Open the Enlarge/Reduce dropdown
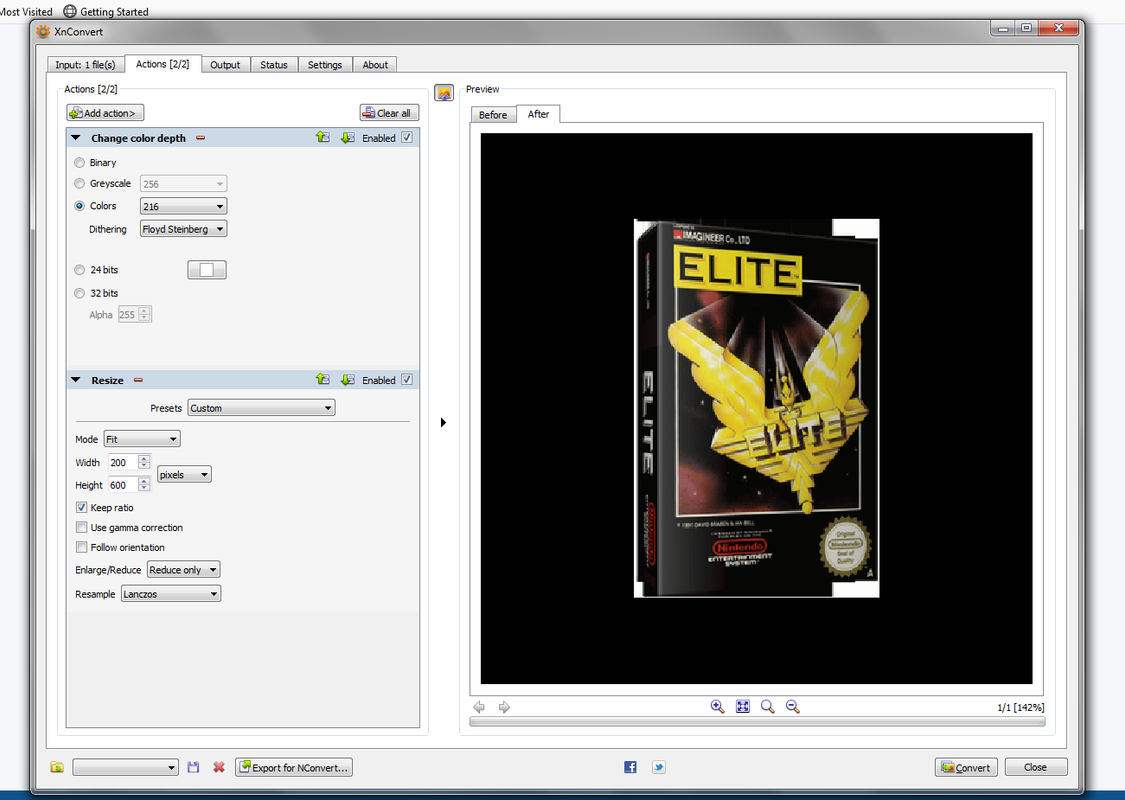1125x800 pixels. click(x=184, y=570)
